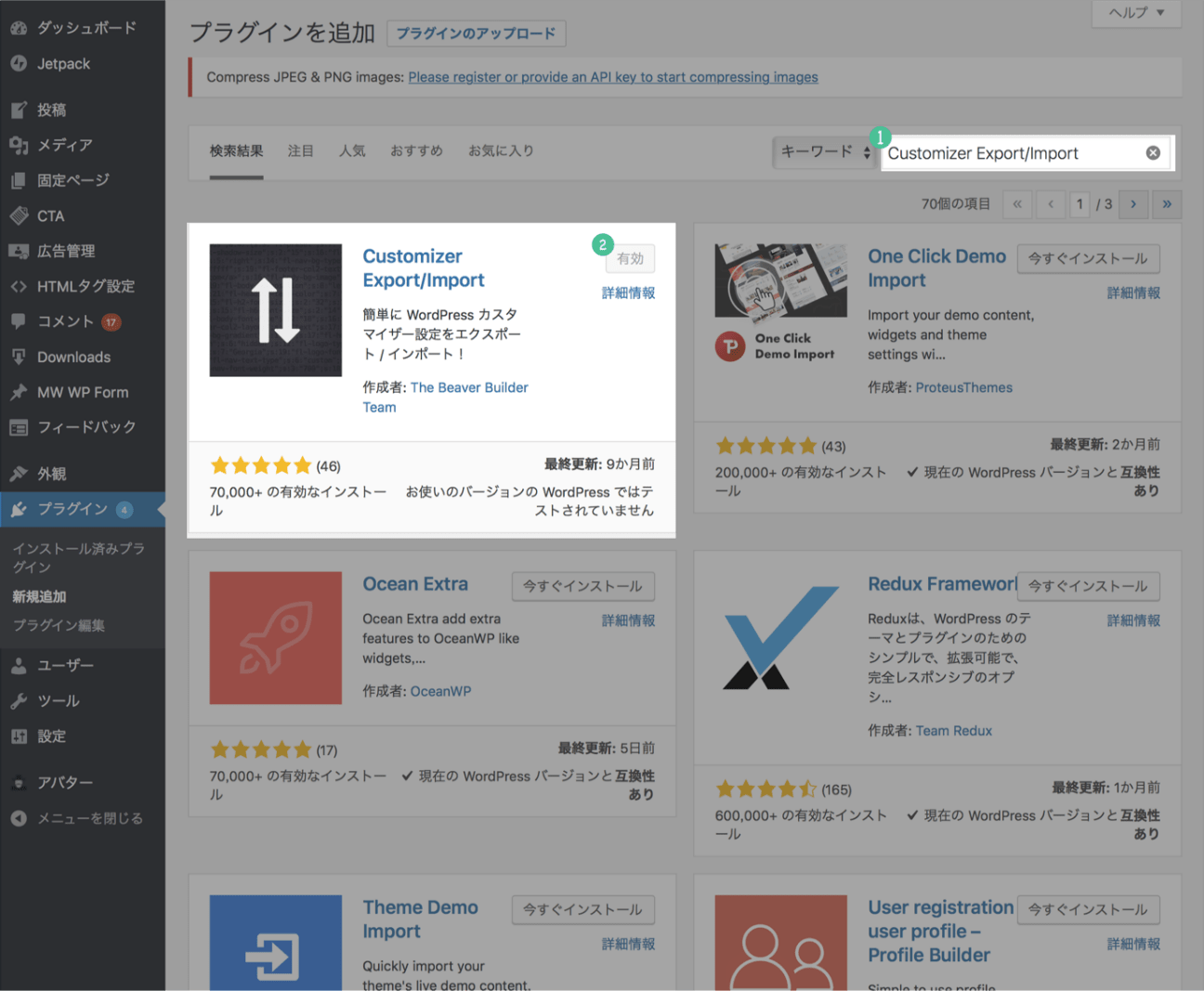Click the ユーザー person icon

tap(19, 665)
